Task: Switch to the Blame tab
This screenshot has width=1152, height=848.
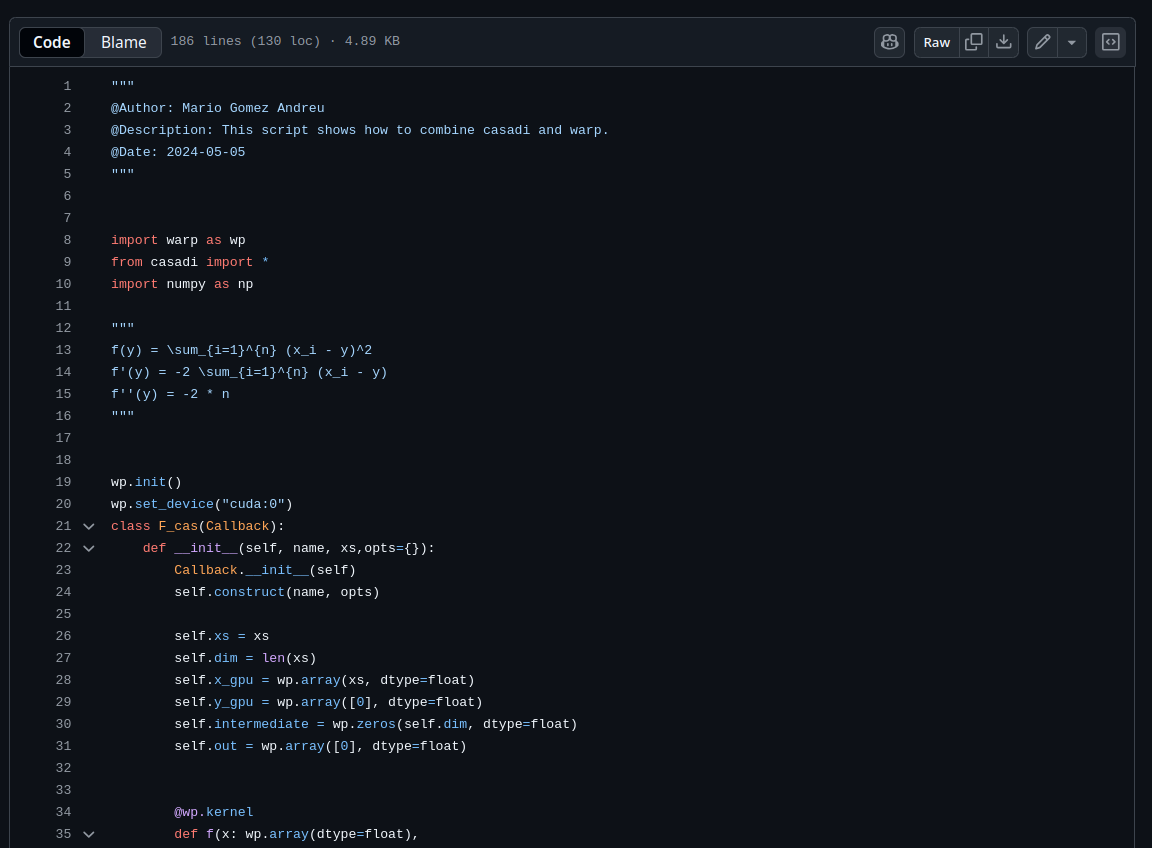Action: [x=123, y=42]
